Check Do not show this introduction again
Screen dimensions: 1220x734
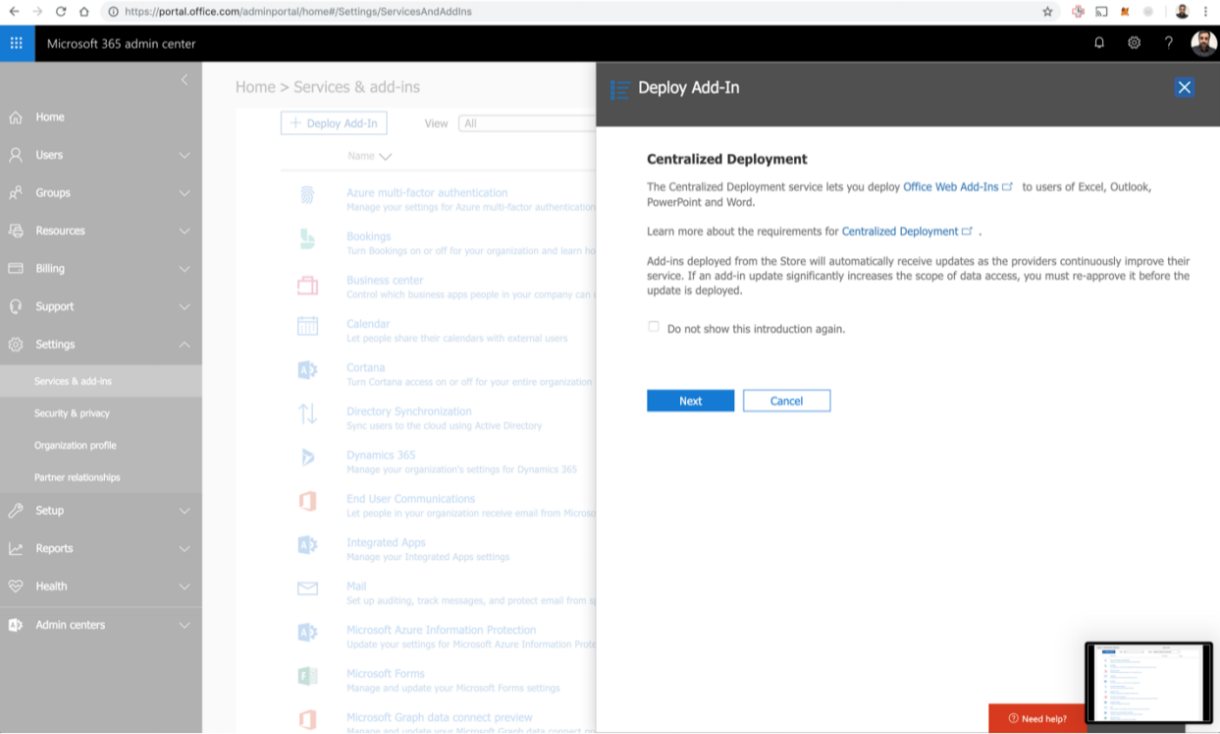(653, 327)
